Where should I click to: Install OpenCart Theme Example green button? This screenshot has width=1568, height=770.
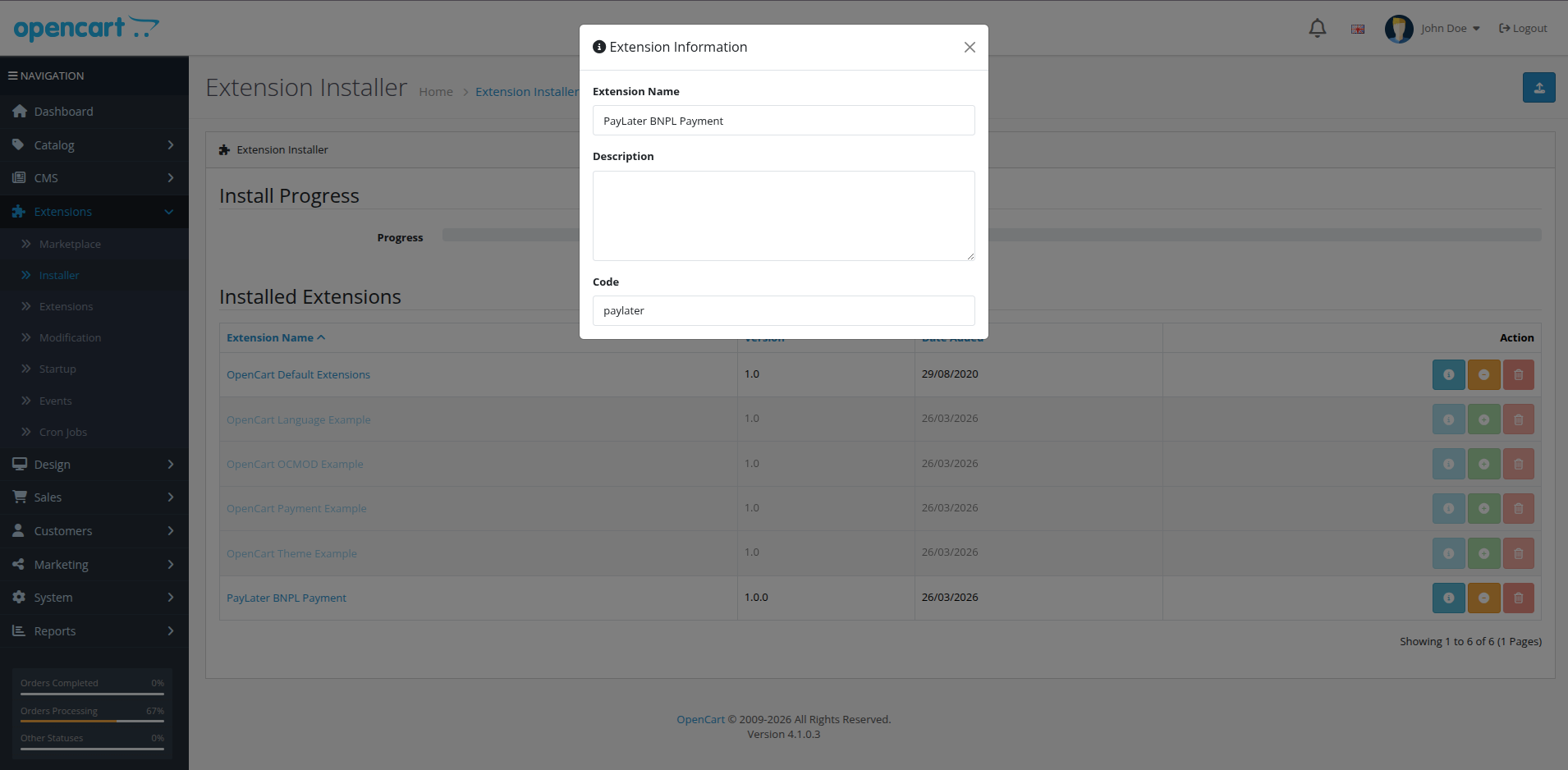coord(1484,553)
